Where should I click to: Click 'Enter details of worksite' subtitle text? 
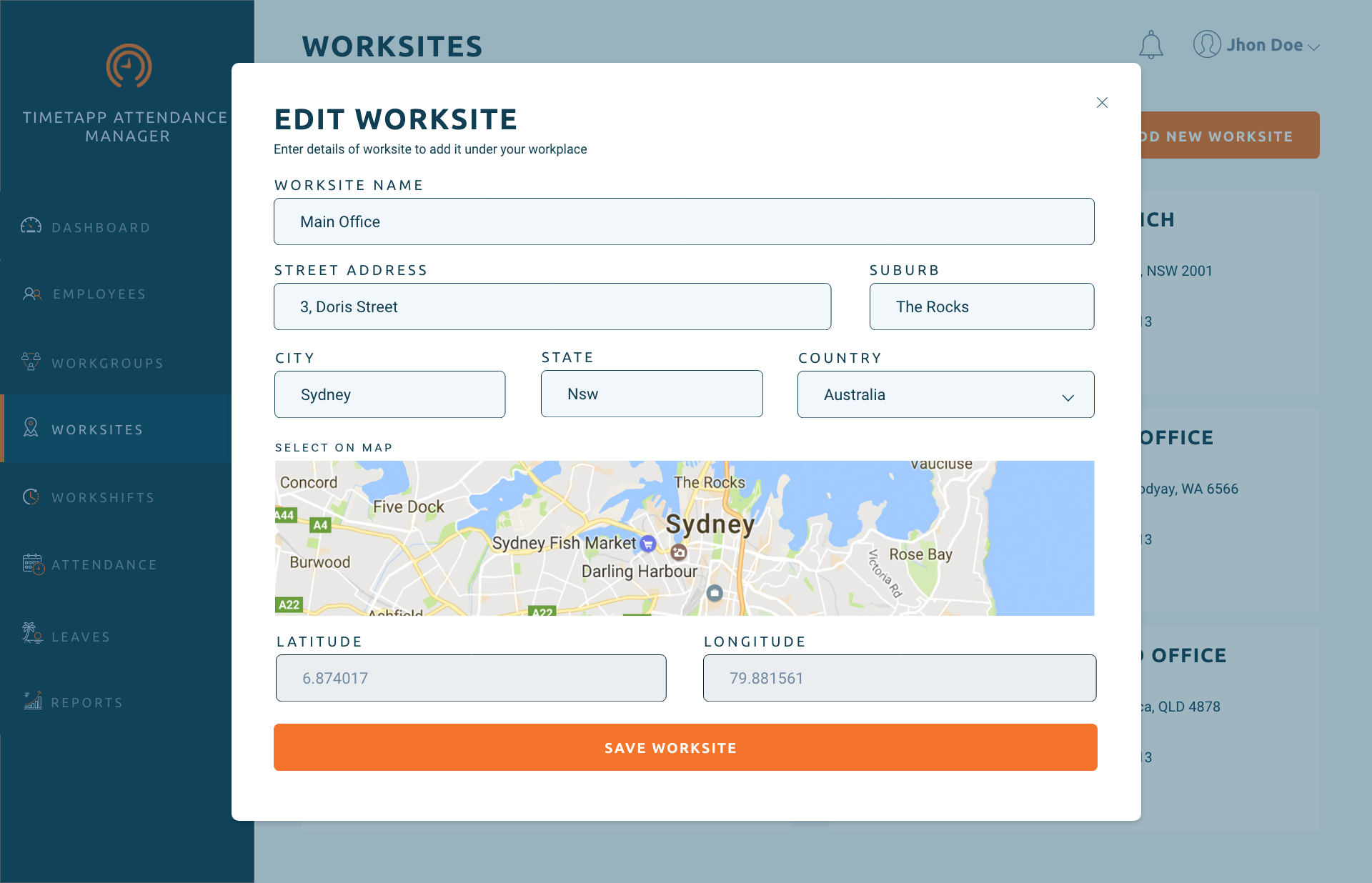pyautogui.click(x=430, y=149)
